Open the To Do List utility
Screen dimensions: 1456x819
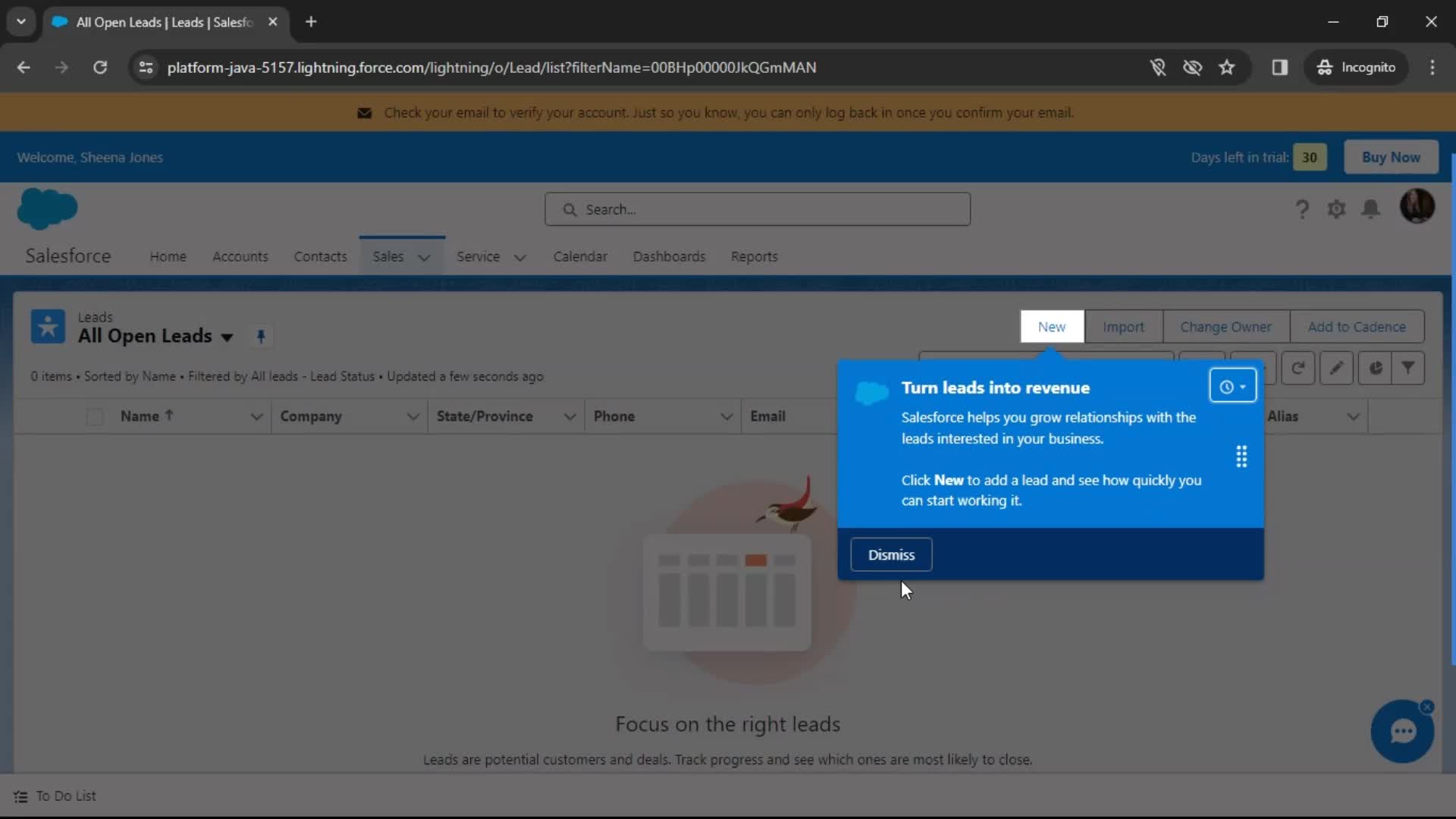point(55,796)
